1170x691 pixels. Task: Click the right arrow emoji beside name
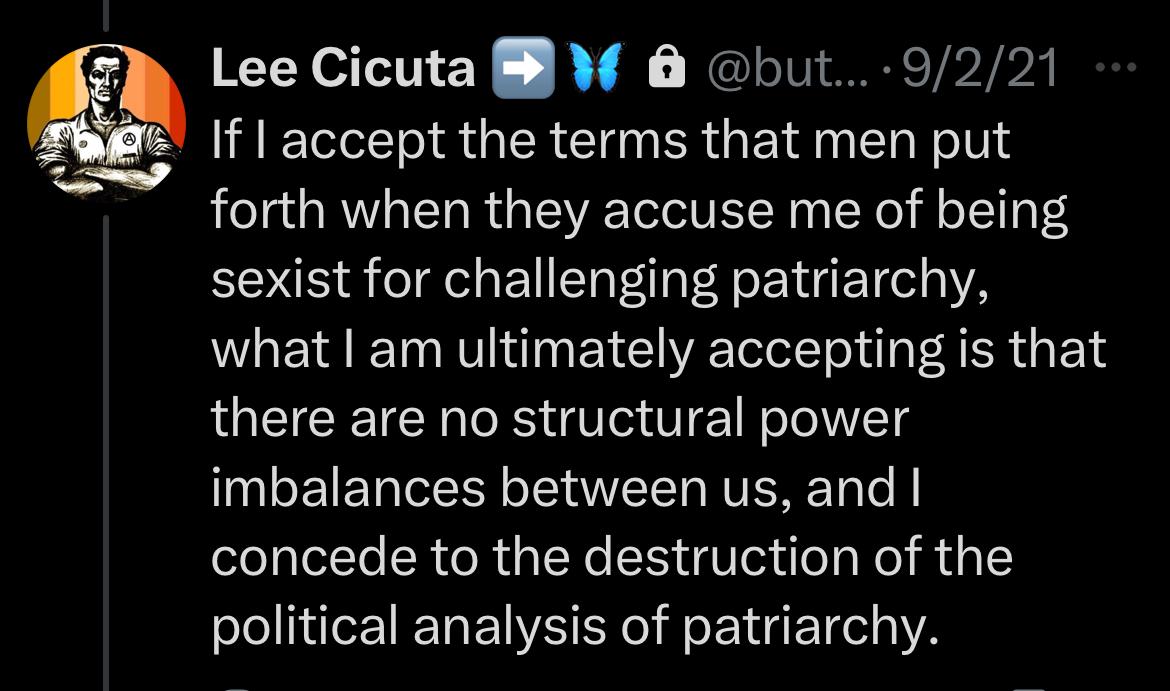click(522, 69)
